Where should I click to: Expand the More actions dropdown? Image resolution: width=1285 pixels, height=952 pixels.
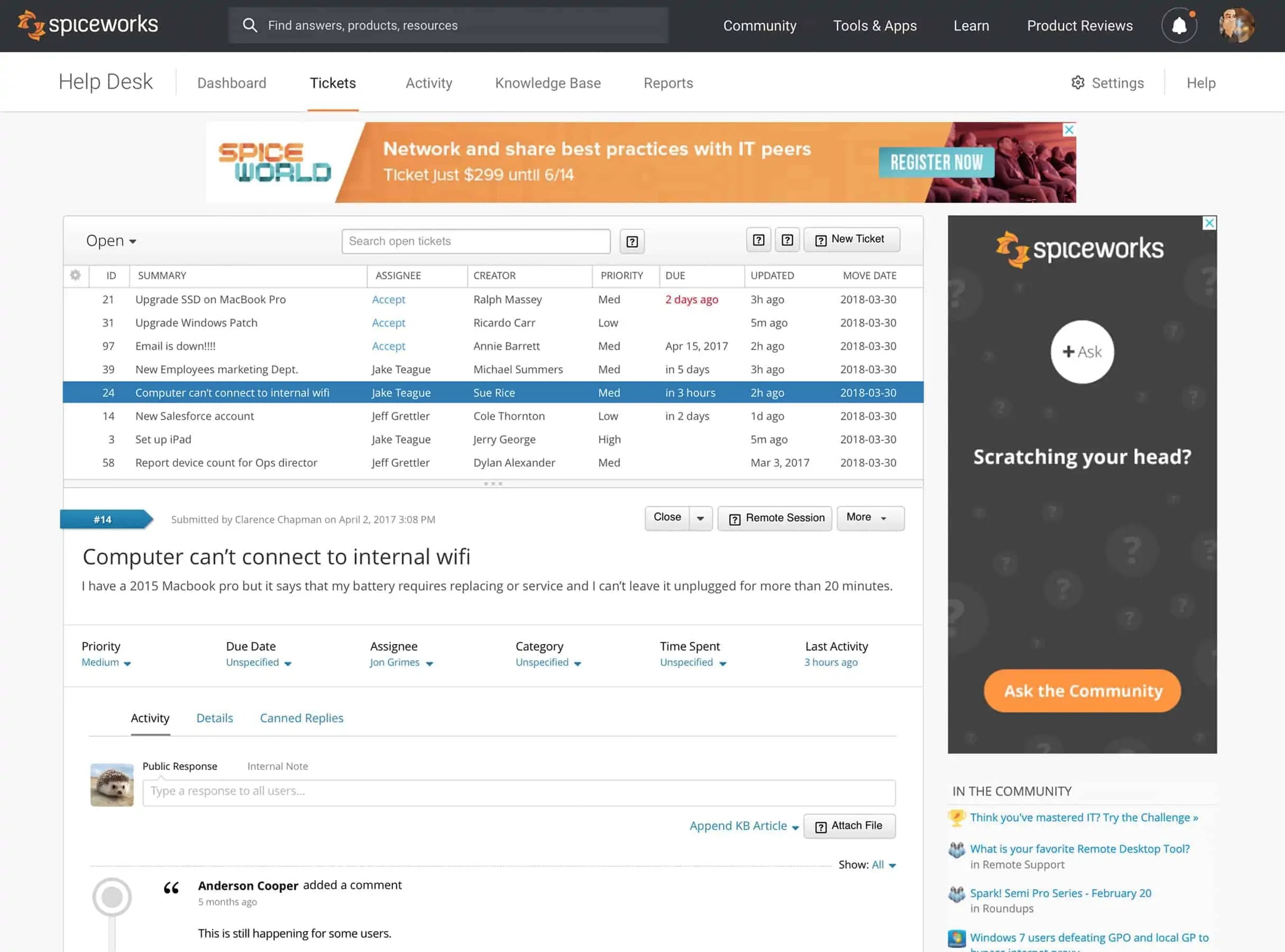tap(869, 517)
